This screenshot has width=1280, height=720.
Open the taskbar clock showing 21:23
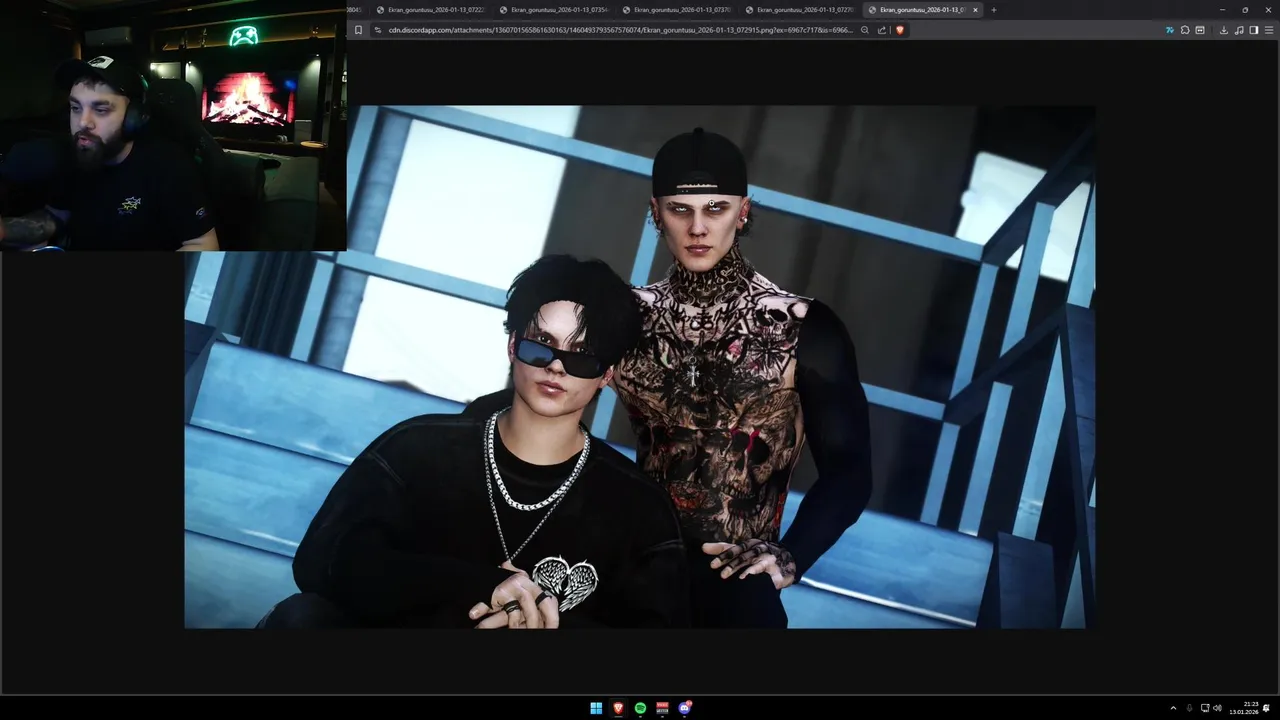point(1244,708)
